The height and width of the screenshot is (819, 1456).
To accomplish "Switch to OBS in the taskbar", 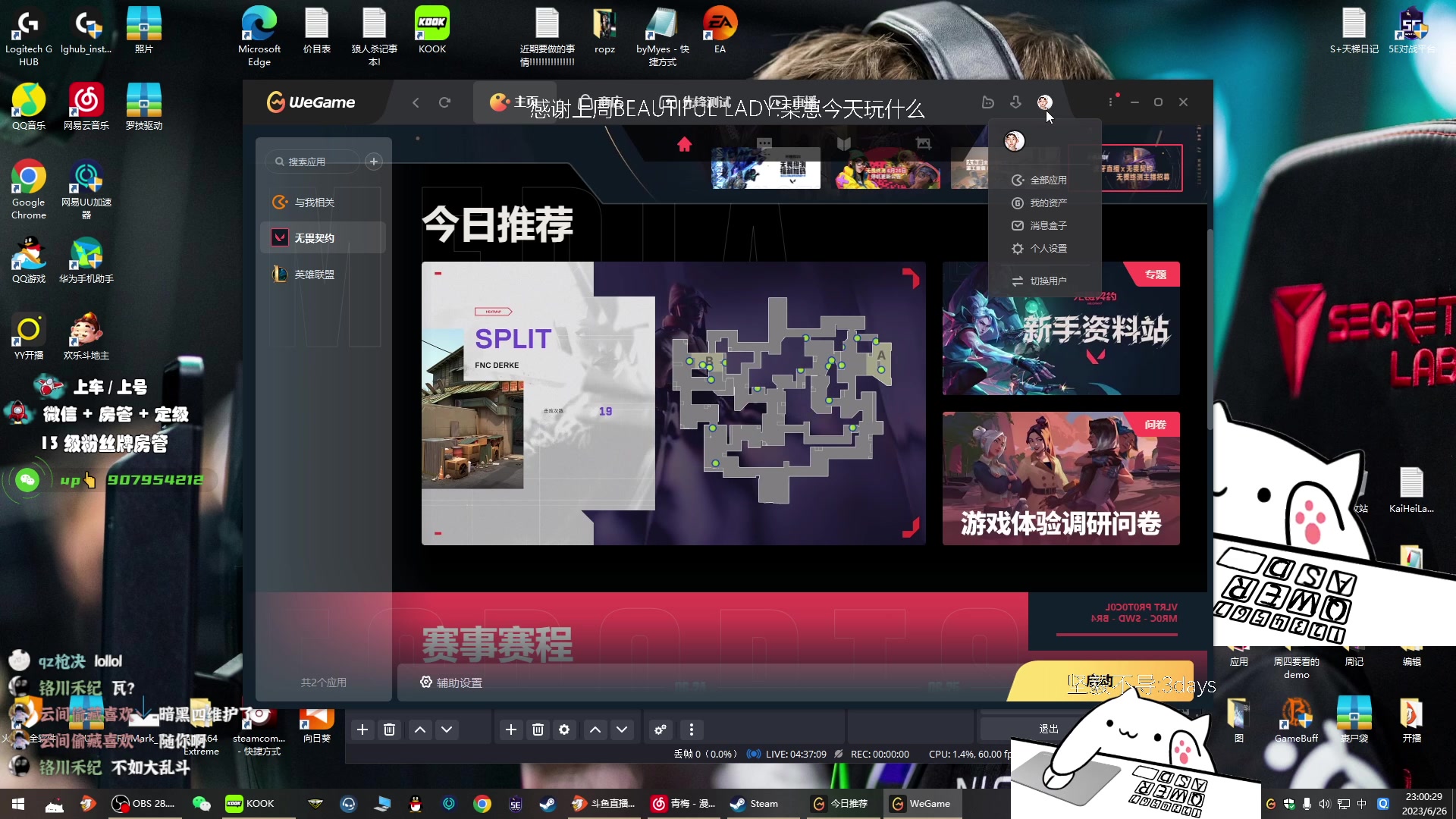I will click(144, 804).
